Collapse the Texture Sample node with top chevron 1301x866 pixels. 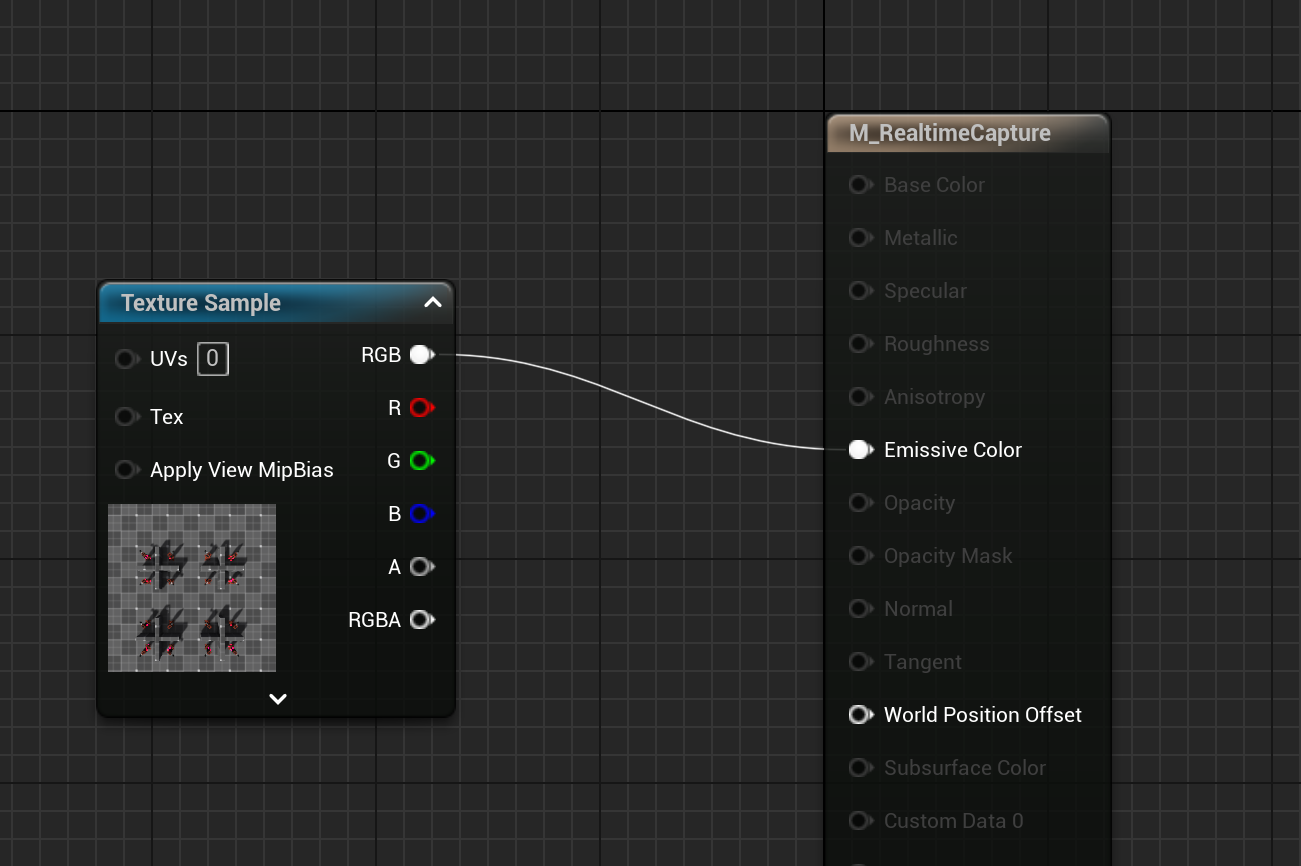pos(432,302)
